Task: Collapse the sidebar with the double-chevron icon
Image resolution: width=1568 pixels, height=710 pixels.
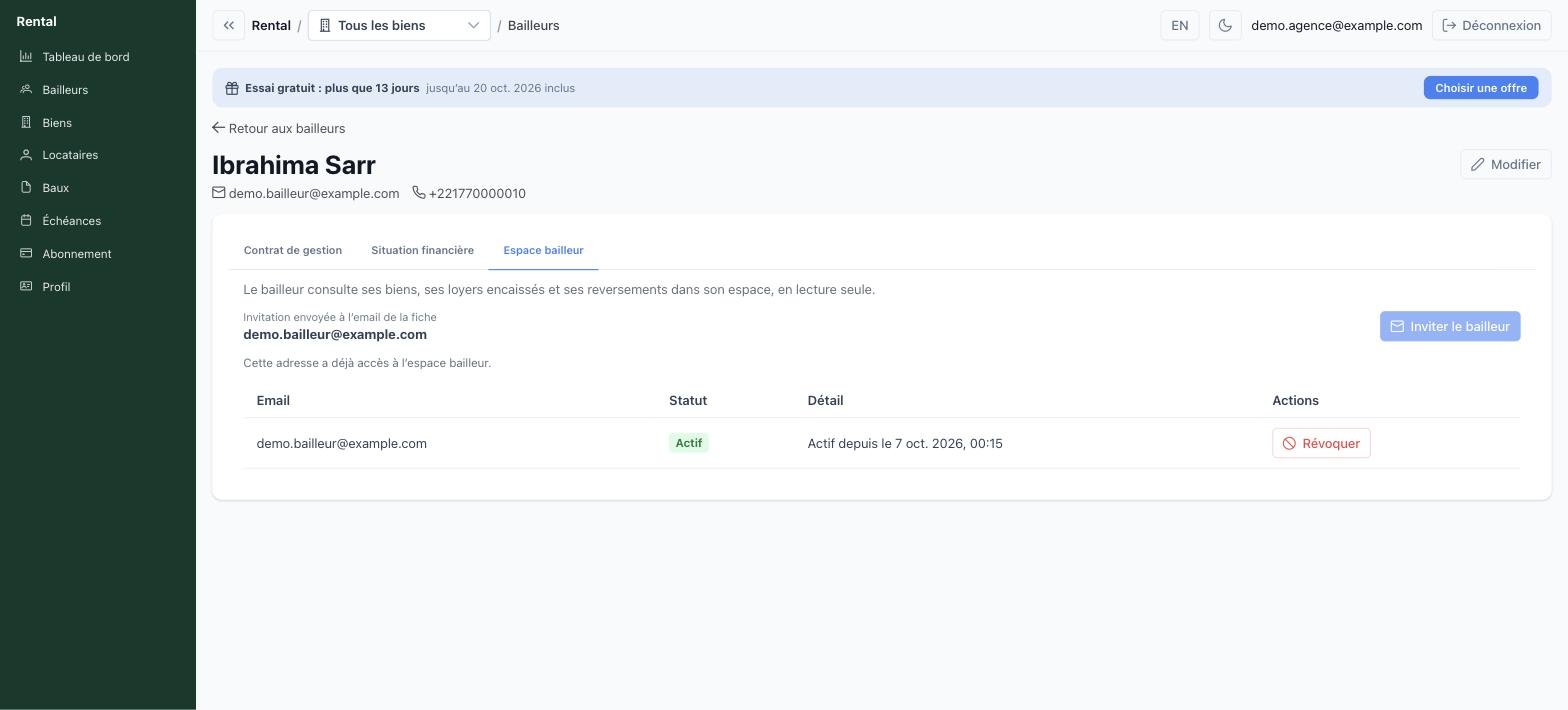Action: click(x=228, y=25)
